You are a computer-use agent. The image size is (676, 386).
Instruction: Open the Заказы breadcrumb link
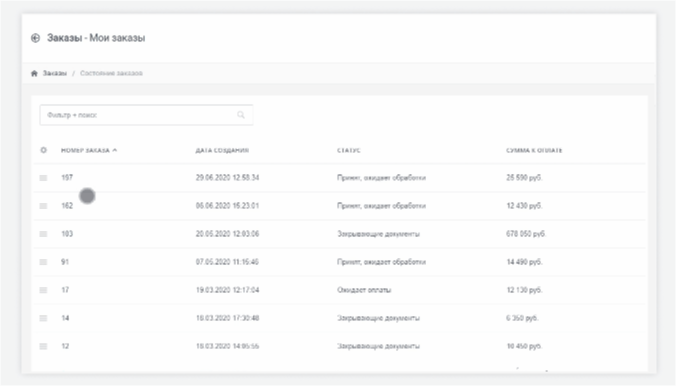click(55, 73)
